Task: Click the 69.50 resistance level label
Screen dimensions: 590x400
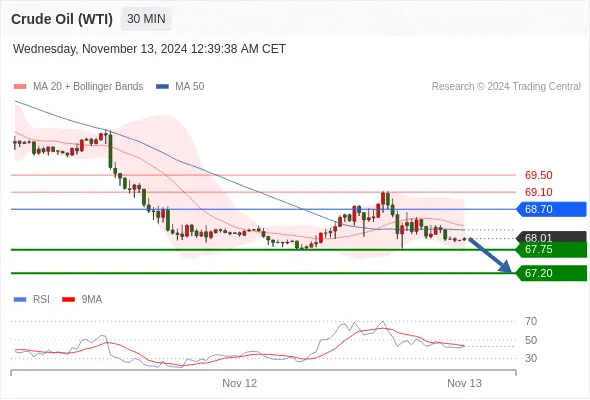Action: coord(538,175)
